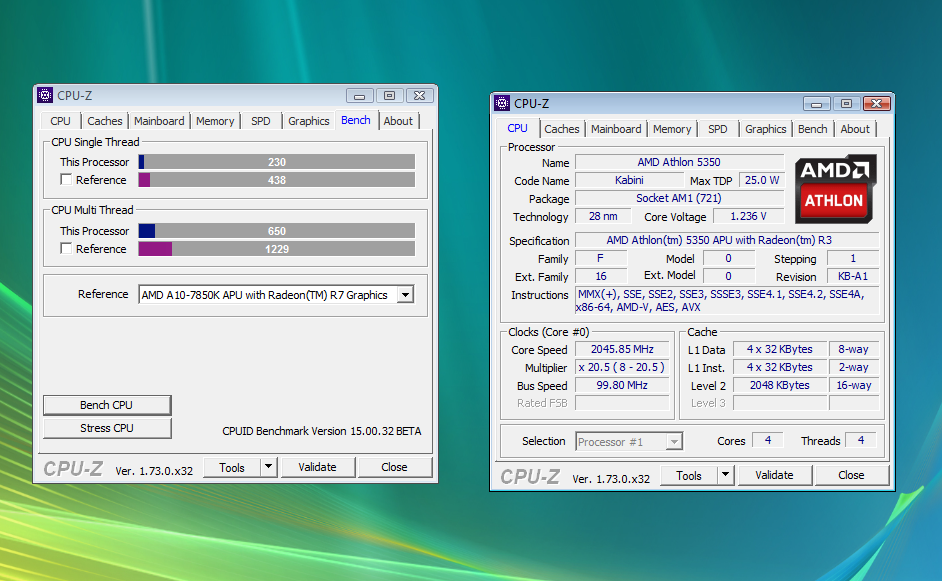942x581 pixels.
Task: Open Mainboard tab in Bench window
Action: point(159,121)
